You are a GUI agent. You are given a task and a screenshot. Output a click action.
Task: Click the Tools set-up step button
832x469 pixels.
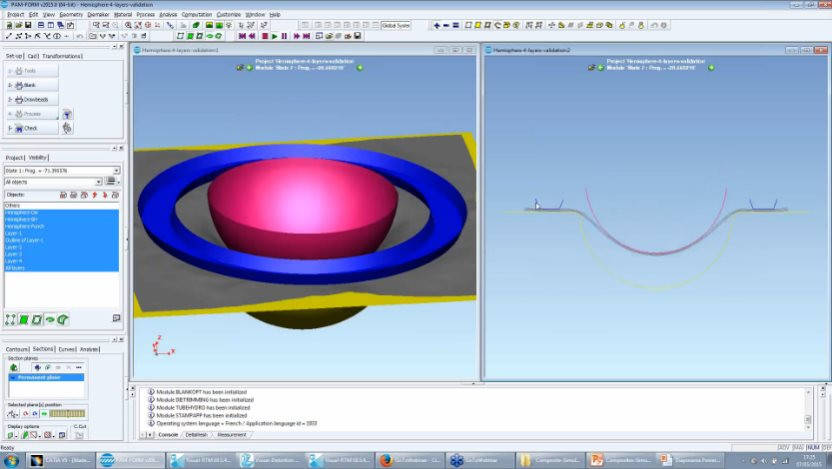(x=32, y=71)
